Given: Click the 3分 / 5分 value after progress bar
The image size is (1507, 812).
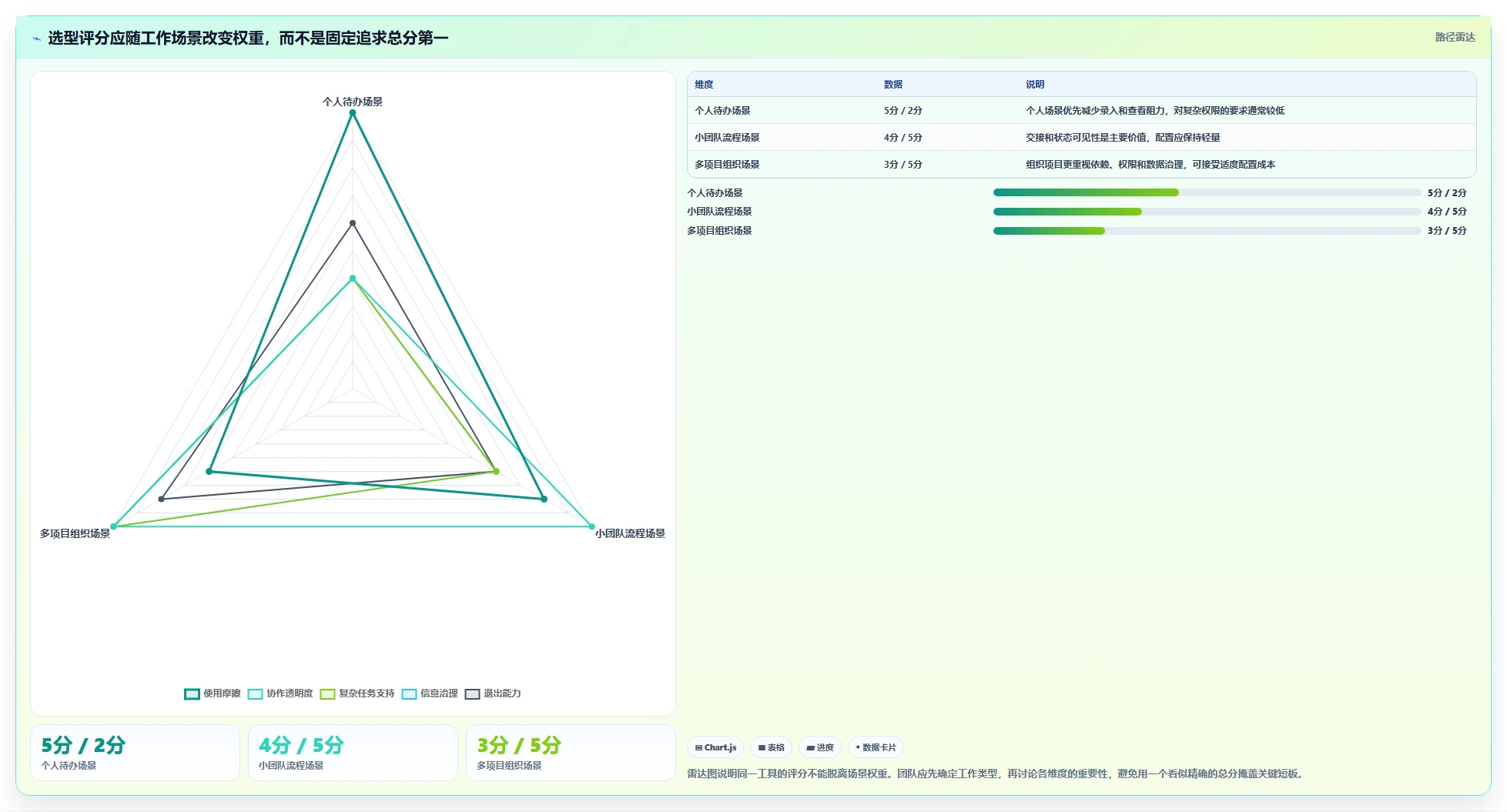Looking at the screenshot, I should (x=1447, y=231).
